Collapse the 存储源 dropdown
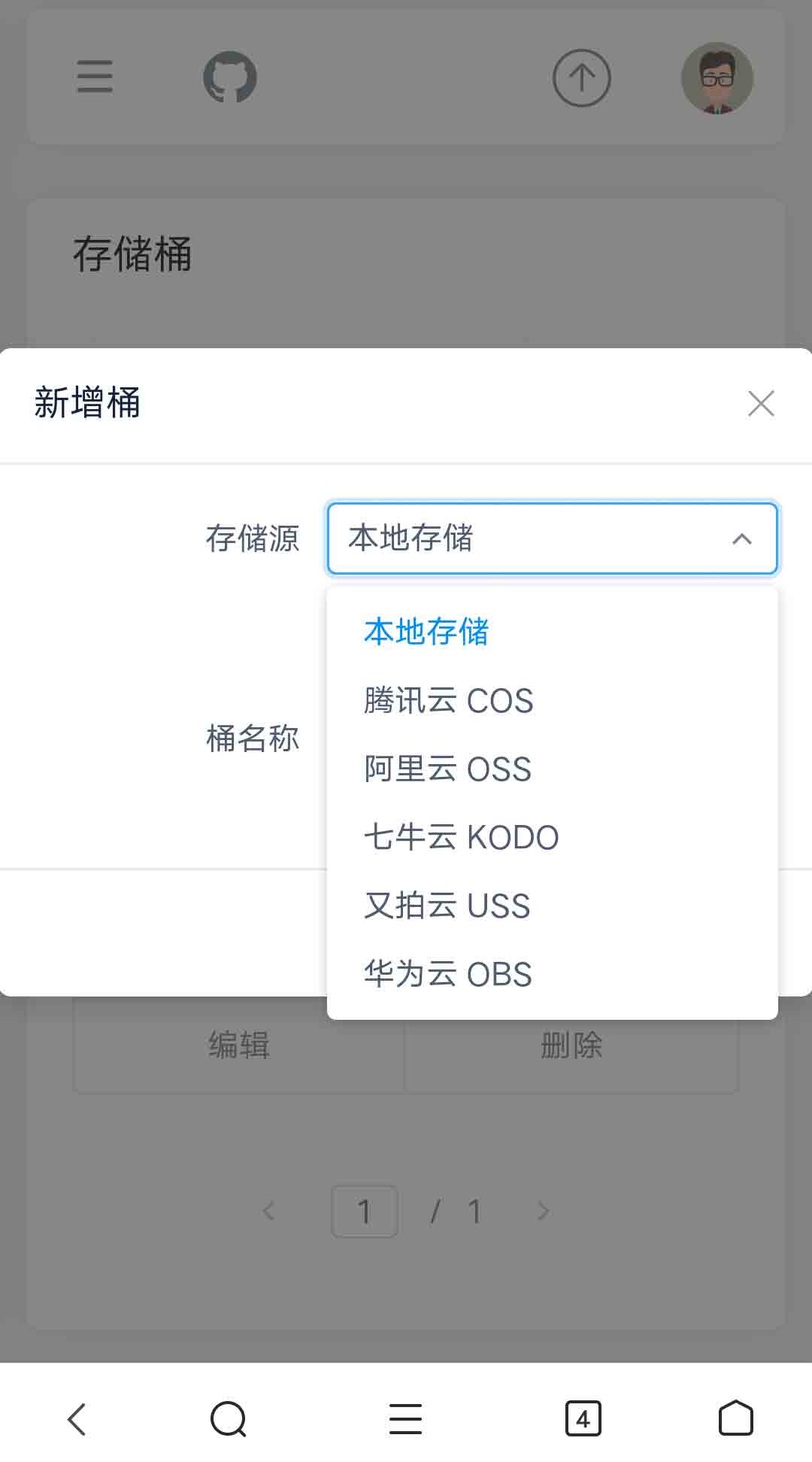 (741, 538)
